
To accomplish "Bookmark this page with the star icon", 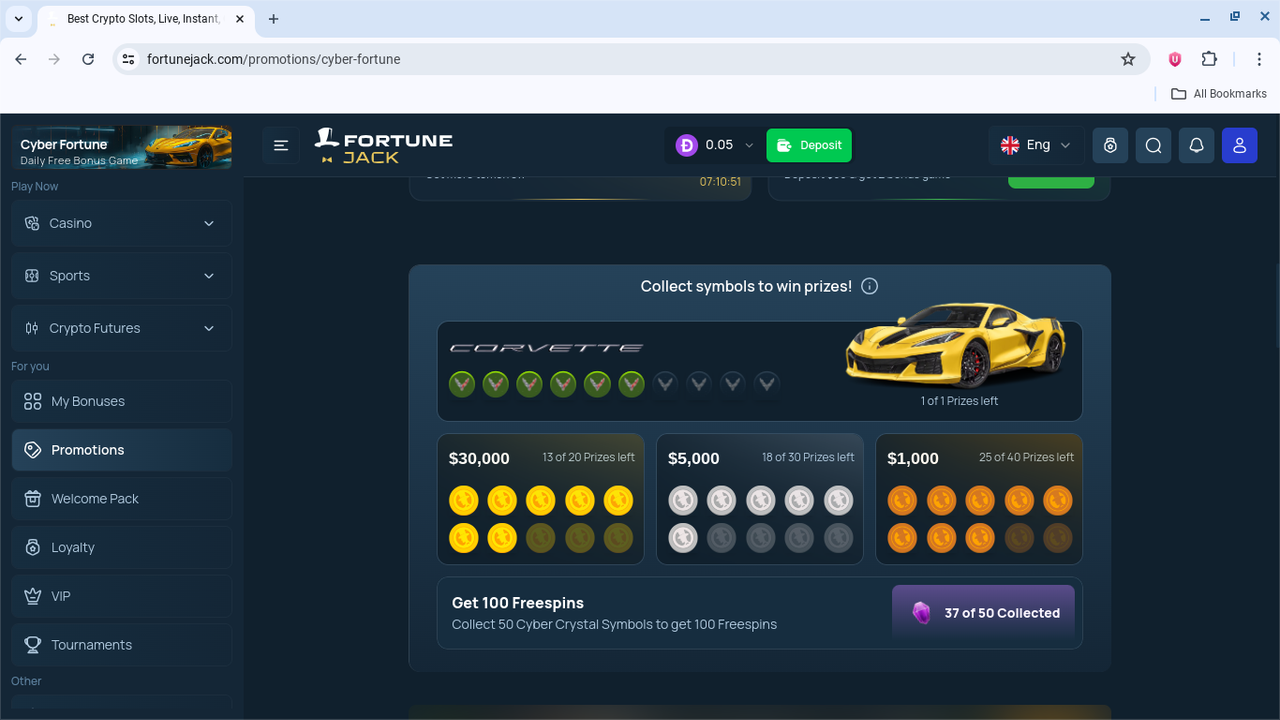I will (1128, 59).
